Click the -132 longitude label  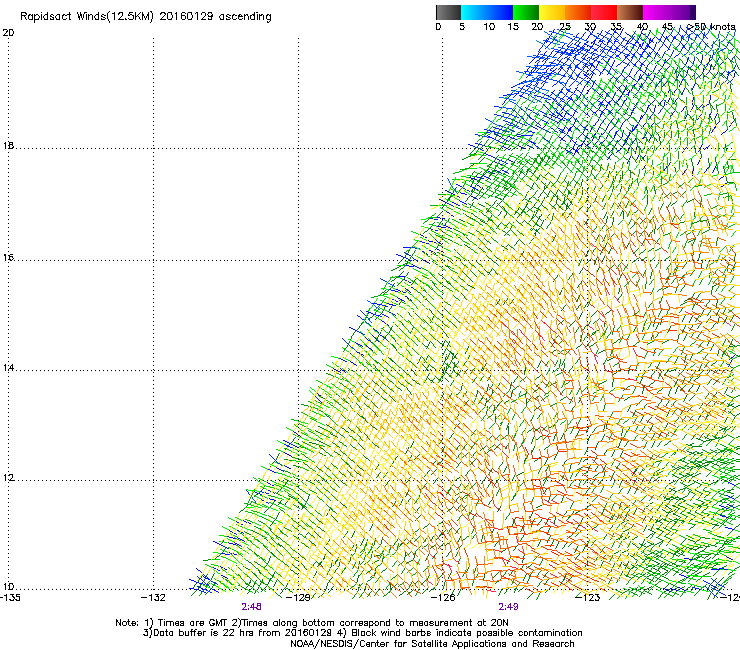(x=154, y=598)
